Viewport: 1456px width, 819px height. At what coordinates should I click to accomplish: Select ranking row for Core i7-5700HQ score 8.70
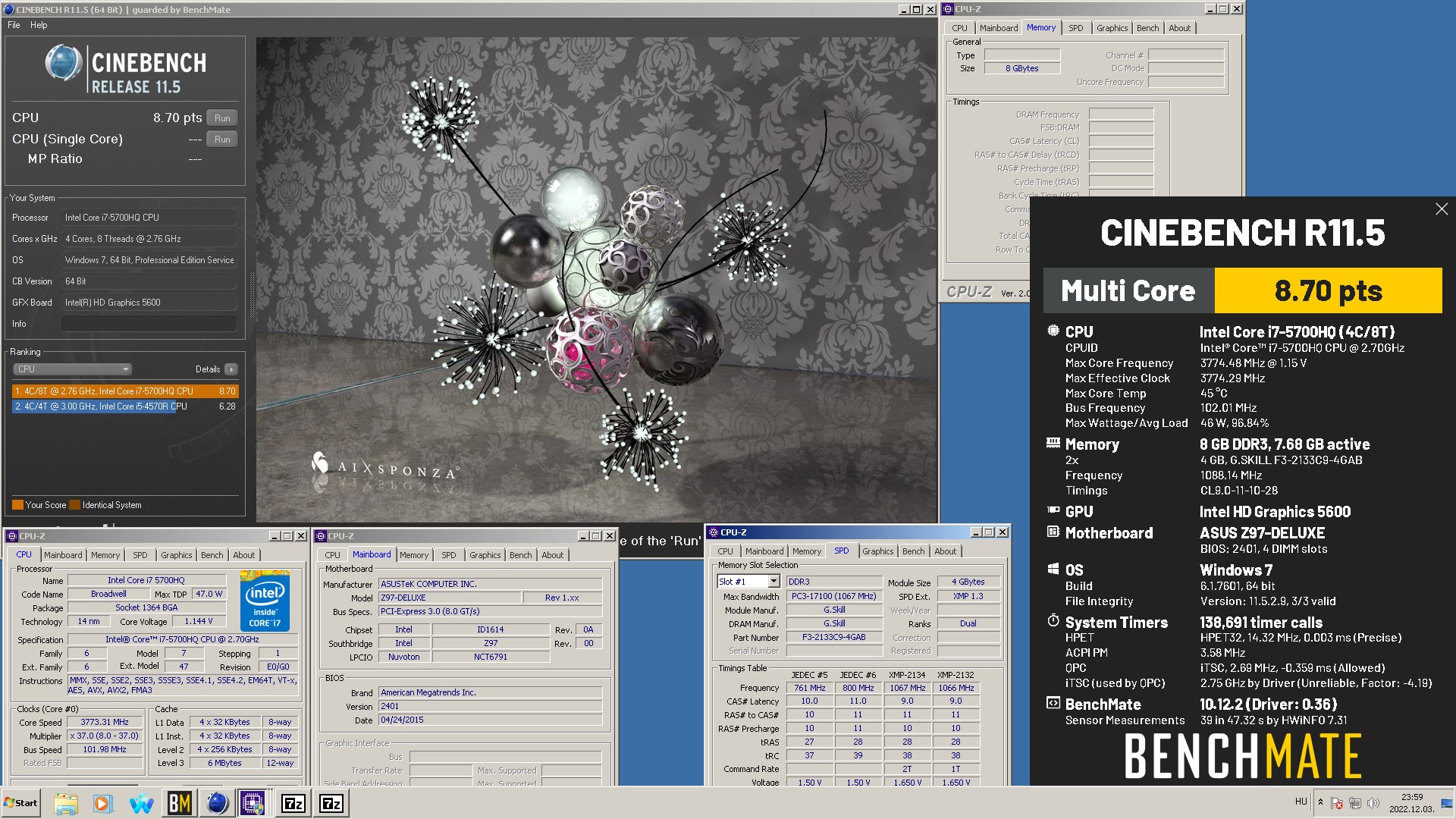[124, 391]
